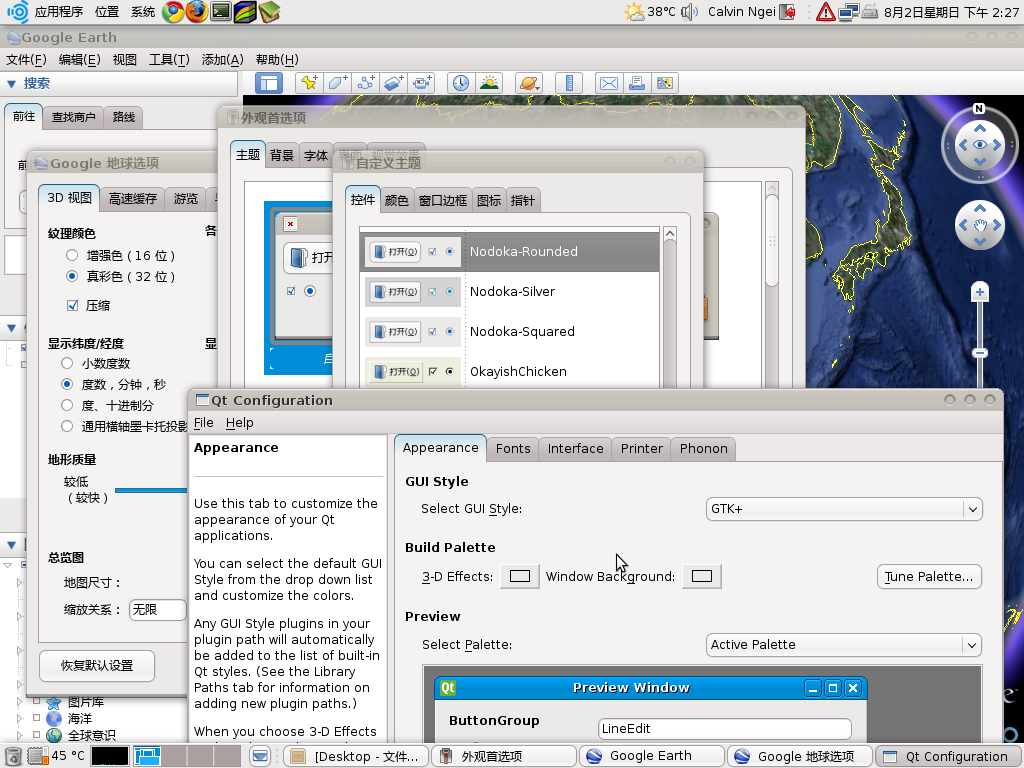Screen dimensions: 1024x768
Task: Switch to the 路线 search tab
Action: (123, 117)
